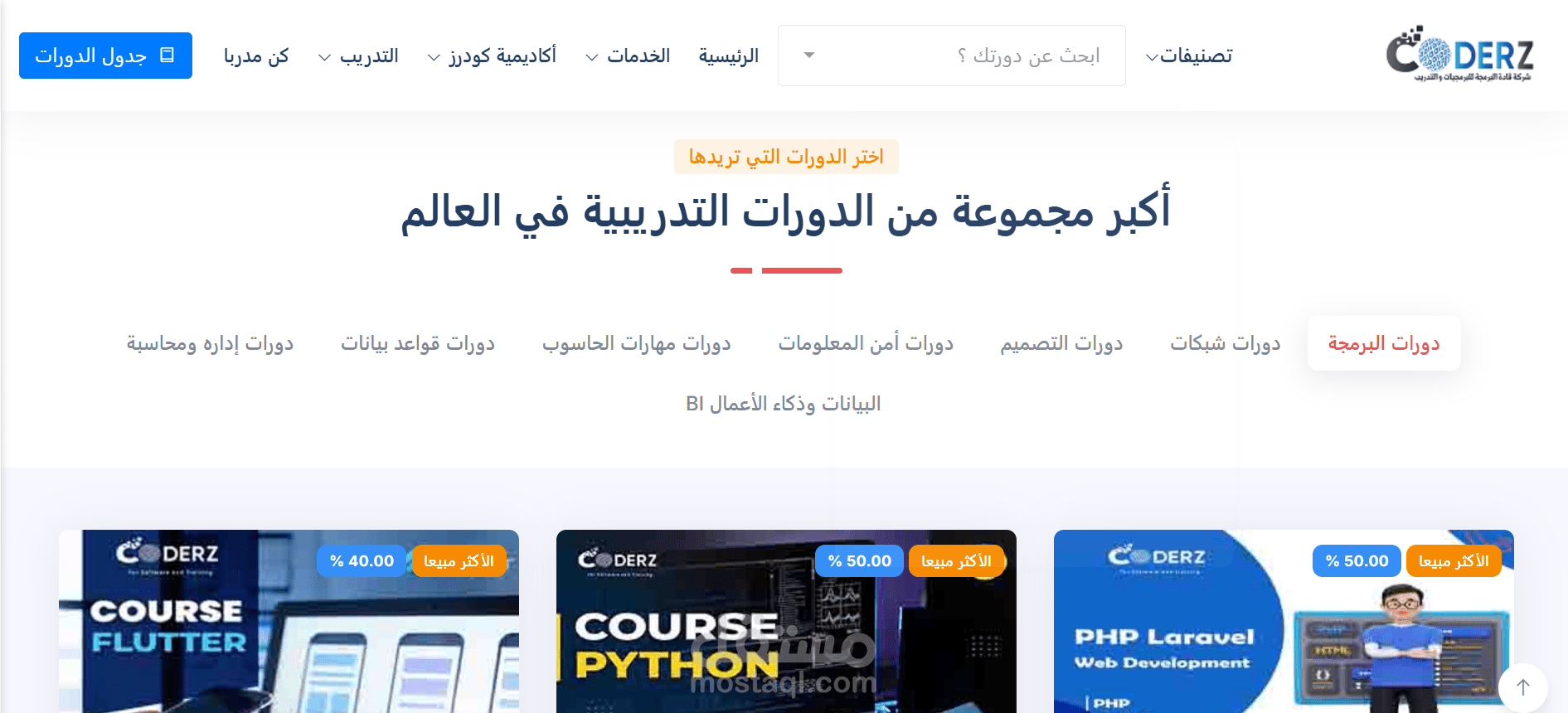Expand the التدريب training menu
Viewport: 1568px width, 713px height.
pos(358,56)
